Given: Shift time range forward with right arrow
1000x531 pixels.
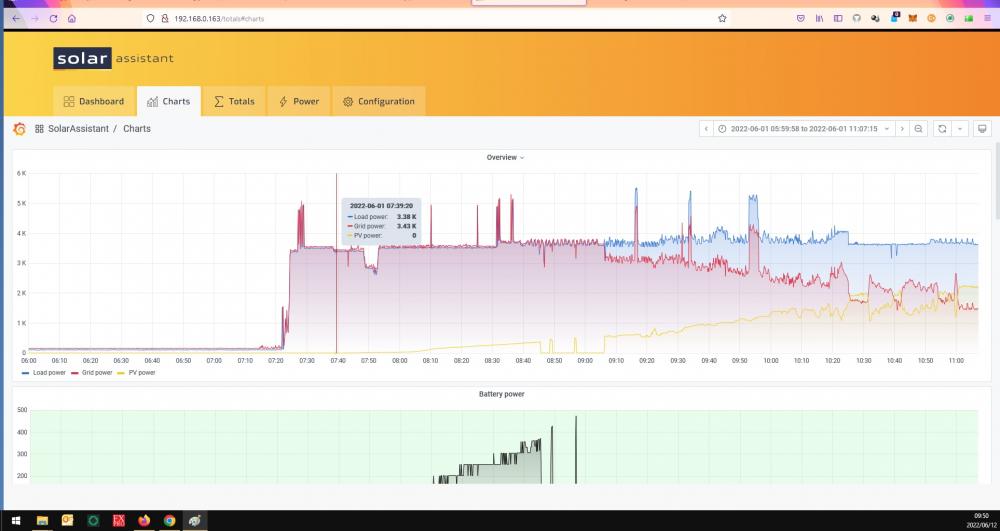Looking at the screenshot, I should (x=902, y=129).
